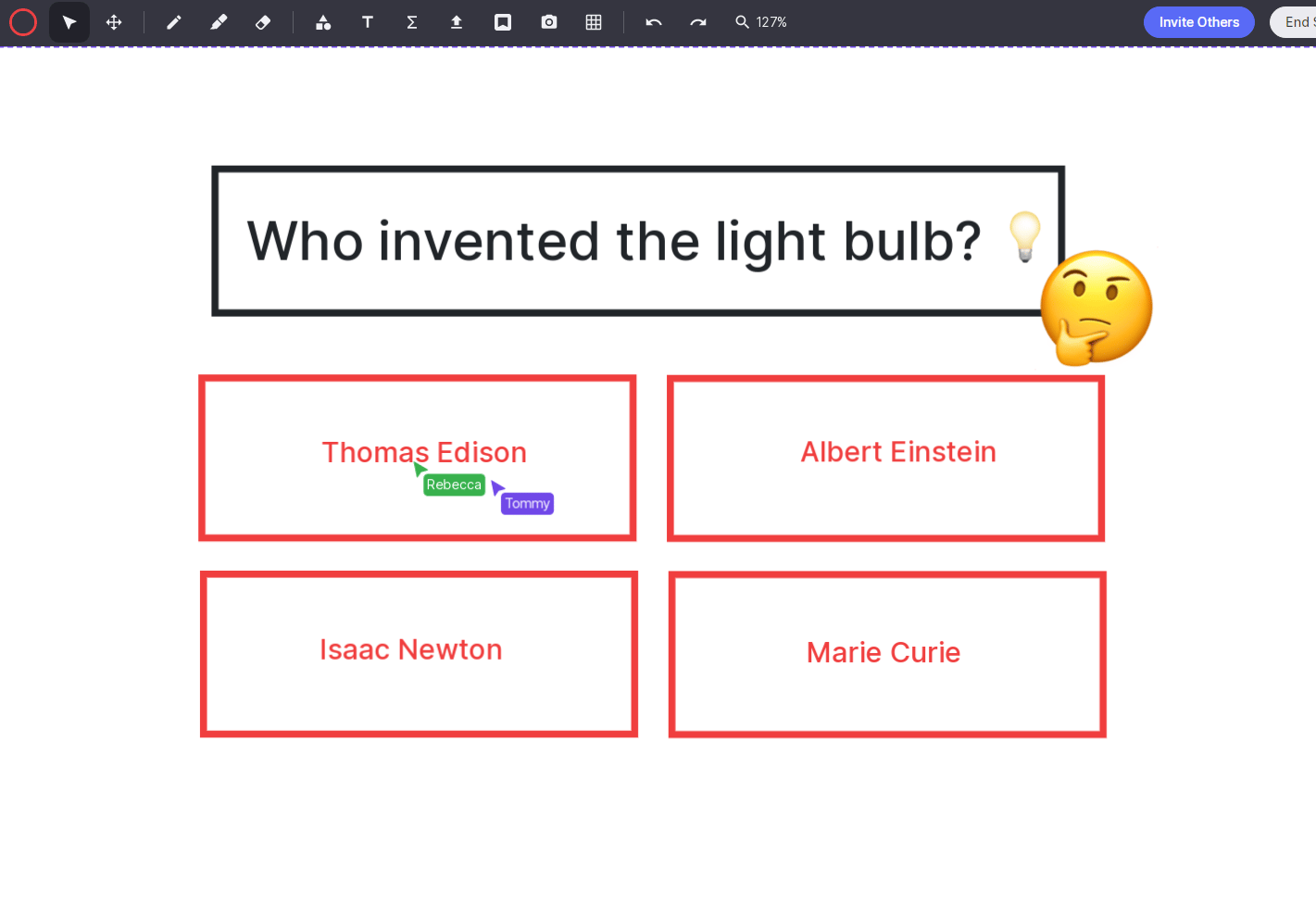Select the move/pan canvas tool
The height and width of the screenshot is (919, 1316).
tap(114, 22)
